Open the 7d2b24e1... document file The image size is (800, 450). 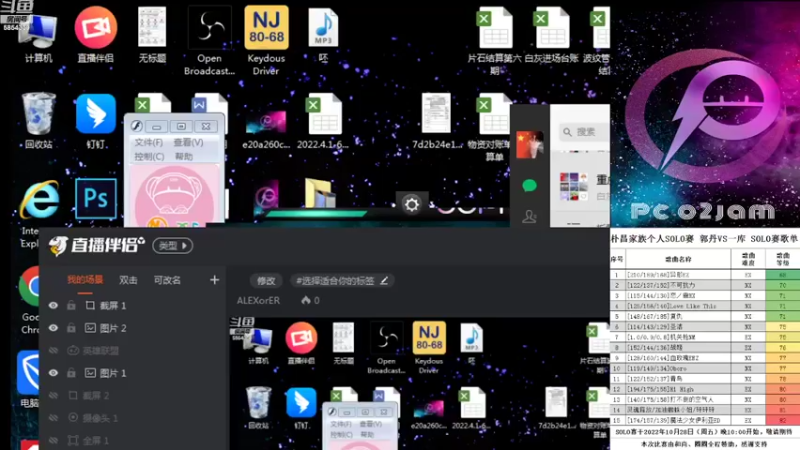(x=436, y=121)
